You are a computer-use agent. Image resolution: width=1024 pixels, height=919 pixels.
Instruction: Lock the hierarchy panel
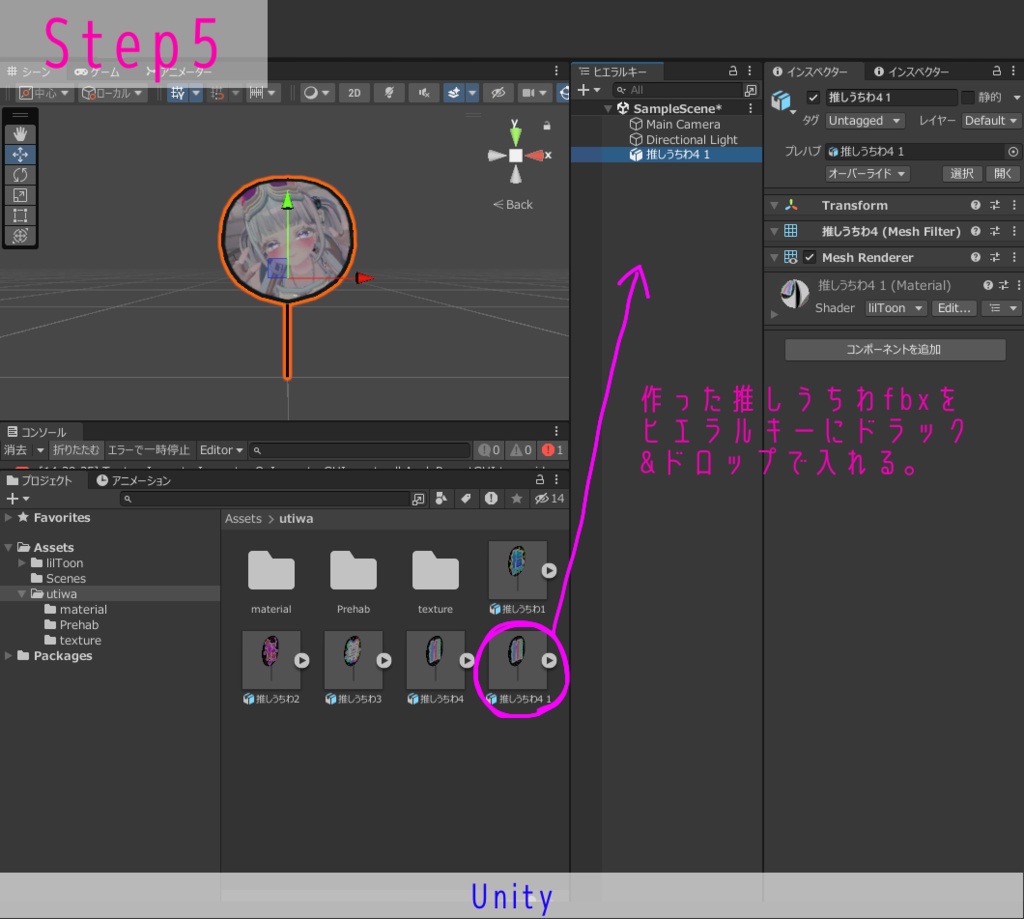(733, 71)
